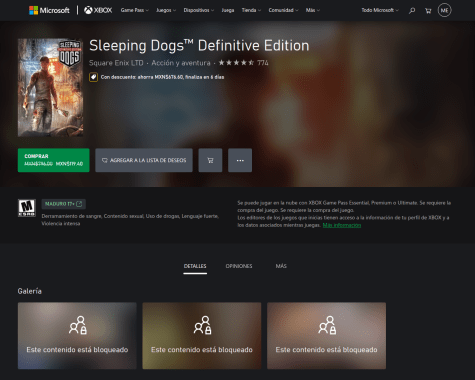Click the star rating 774
The image size is (475, 380).
(243, 63)
